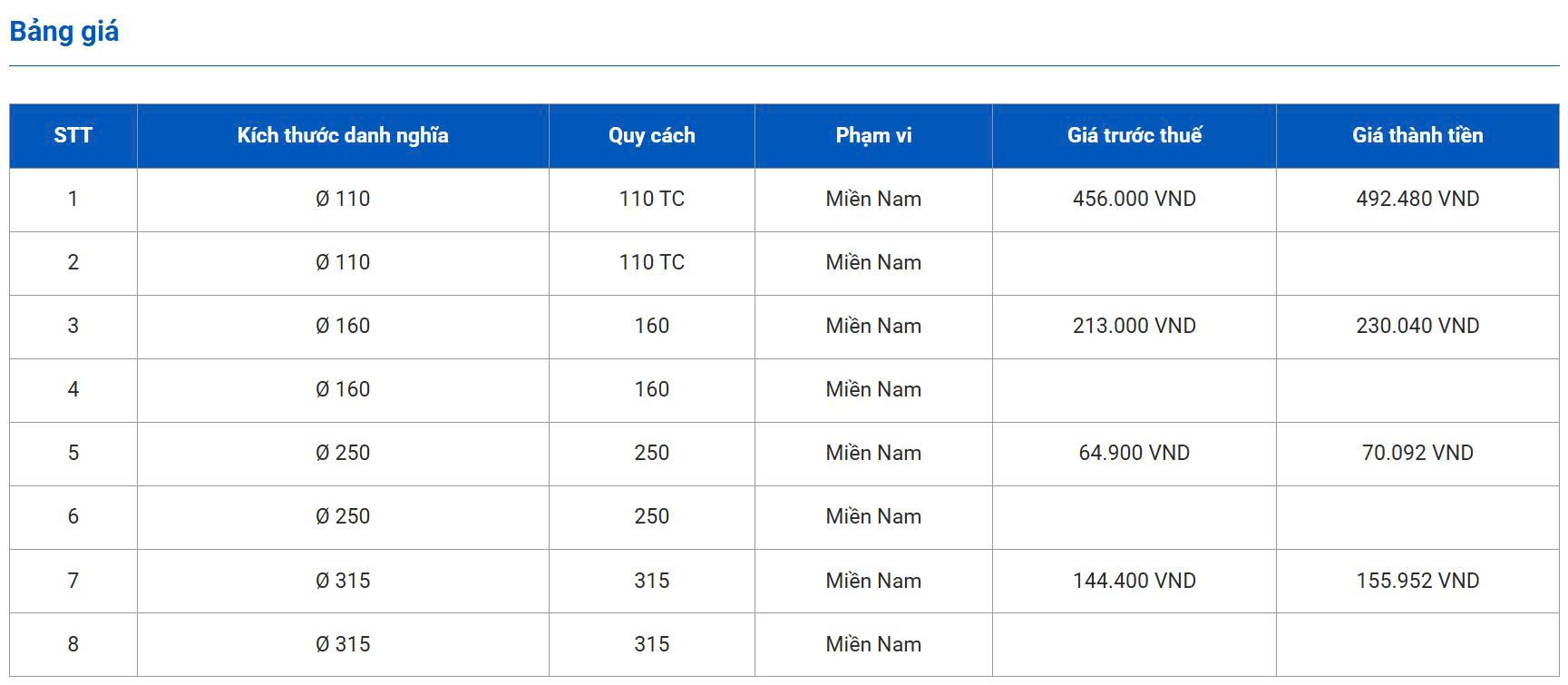The width and height of the screenshot is (1568, 685).
Task: Click Ø 110 size in row 1
Action: point(343,200)
